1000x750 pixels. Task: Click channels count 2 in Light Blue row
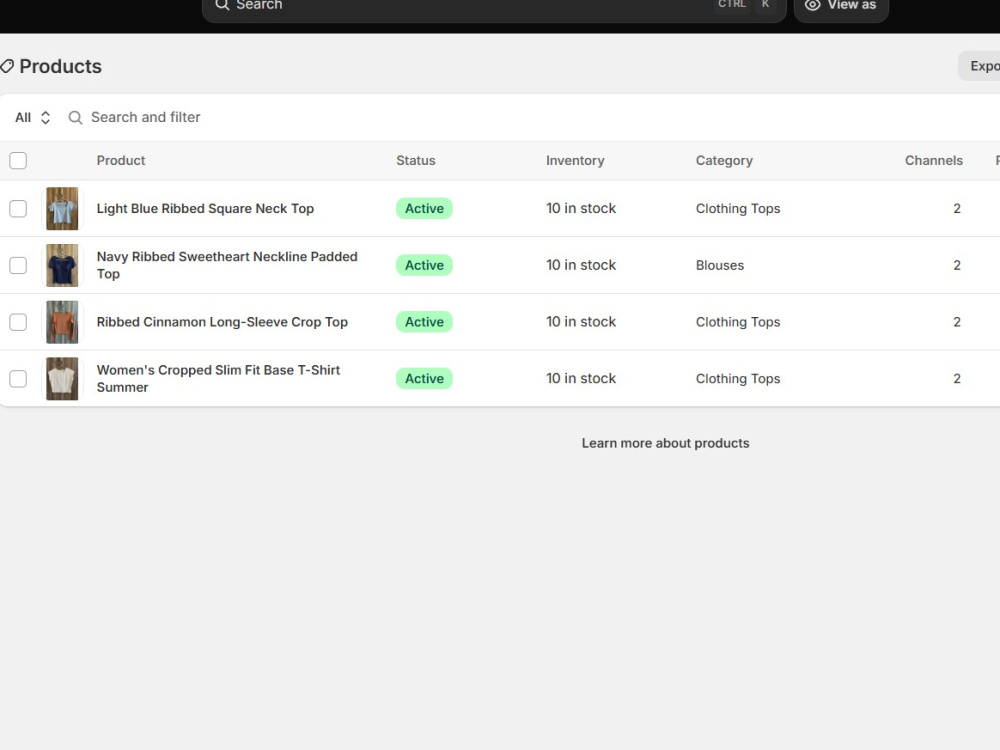[x=957, y=209]
